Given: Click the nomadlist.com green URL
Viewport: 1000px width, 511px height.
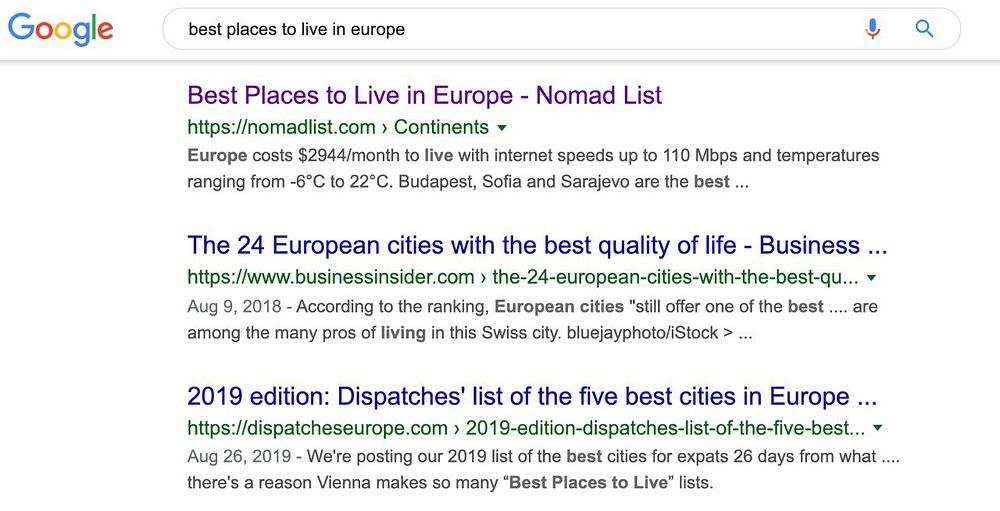Looking at the screenshot, I should (x=281, y=127).
